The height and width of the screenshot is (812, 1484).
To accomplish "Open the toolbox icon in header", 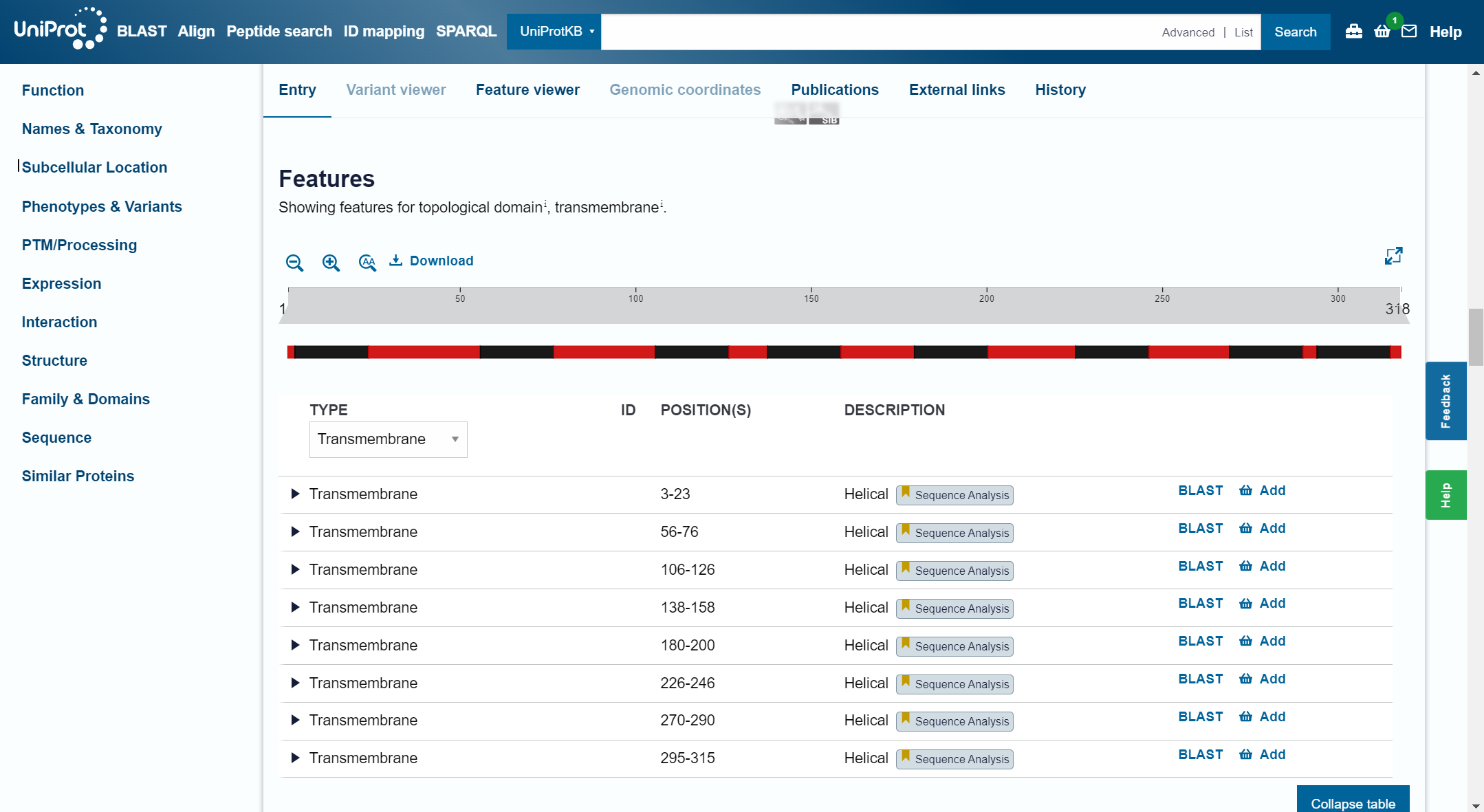I will point(1353,32).
